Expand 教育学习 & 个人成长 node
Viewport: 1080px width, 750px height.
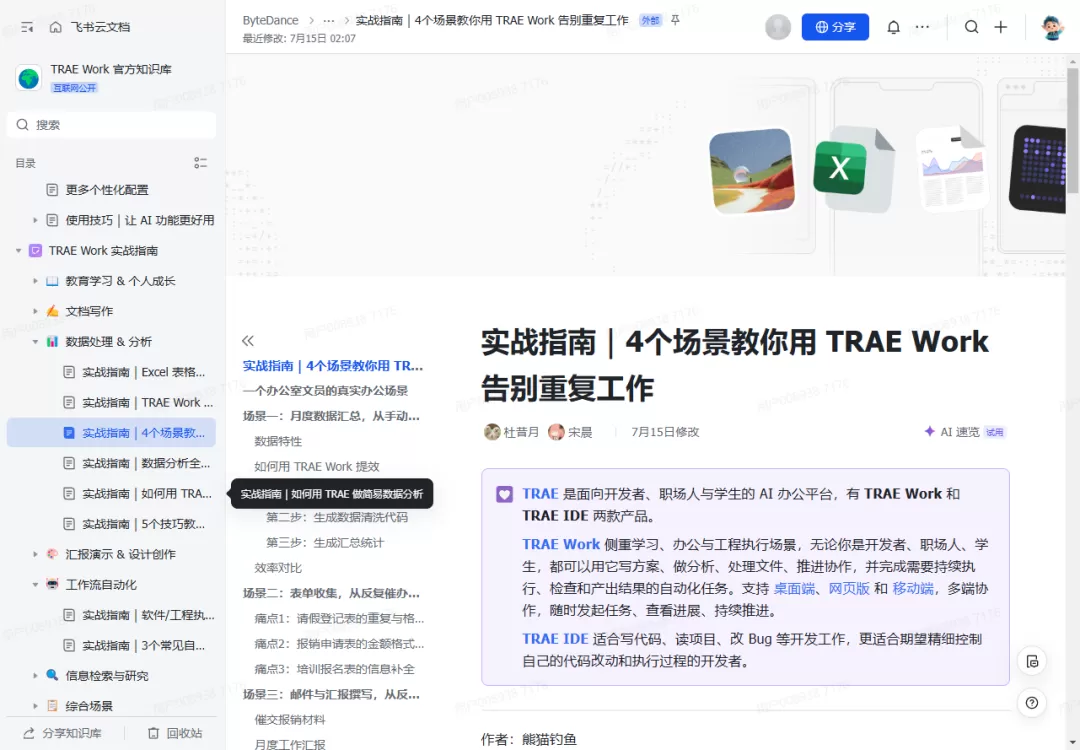tap(35, 281)
